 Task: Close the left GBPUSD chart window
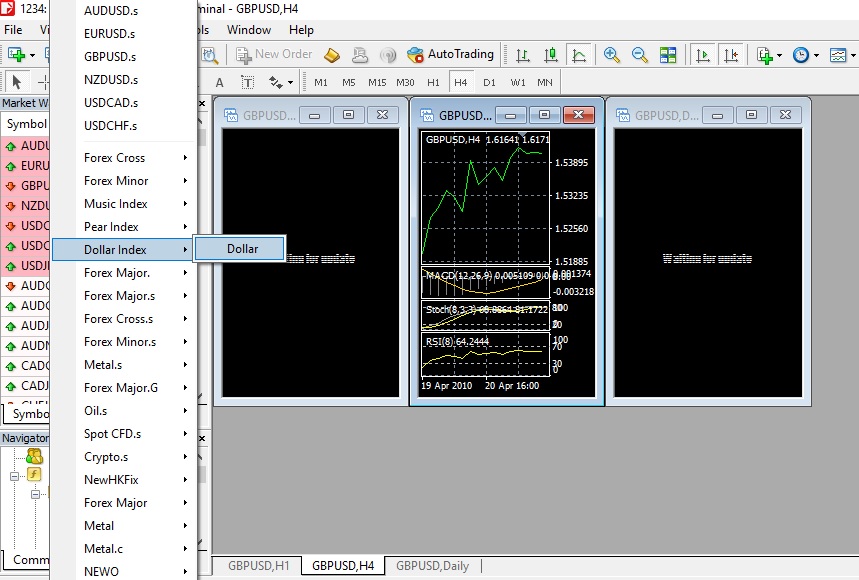[x=382, y=115]
